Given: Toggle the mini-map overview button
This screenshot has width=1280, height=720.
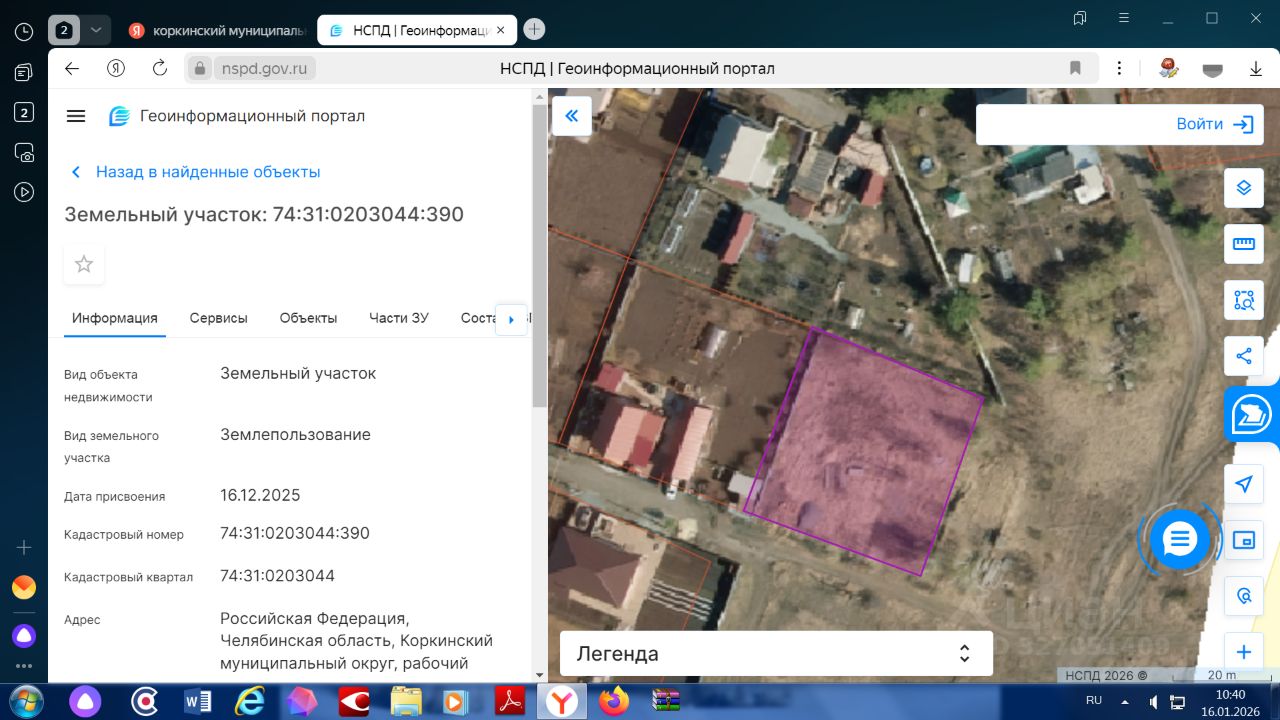Looking at the screenshot, I should (1243, 540).
